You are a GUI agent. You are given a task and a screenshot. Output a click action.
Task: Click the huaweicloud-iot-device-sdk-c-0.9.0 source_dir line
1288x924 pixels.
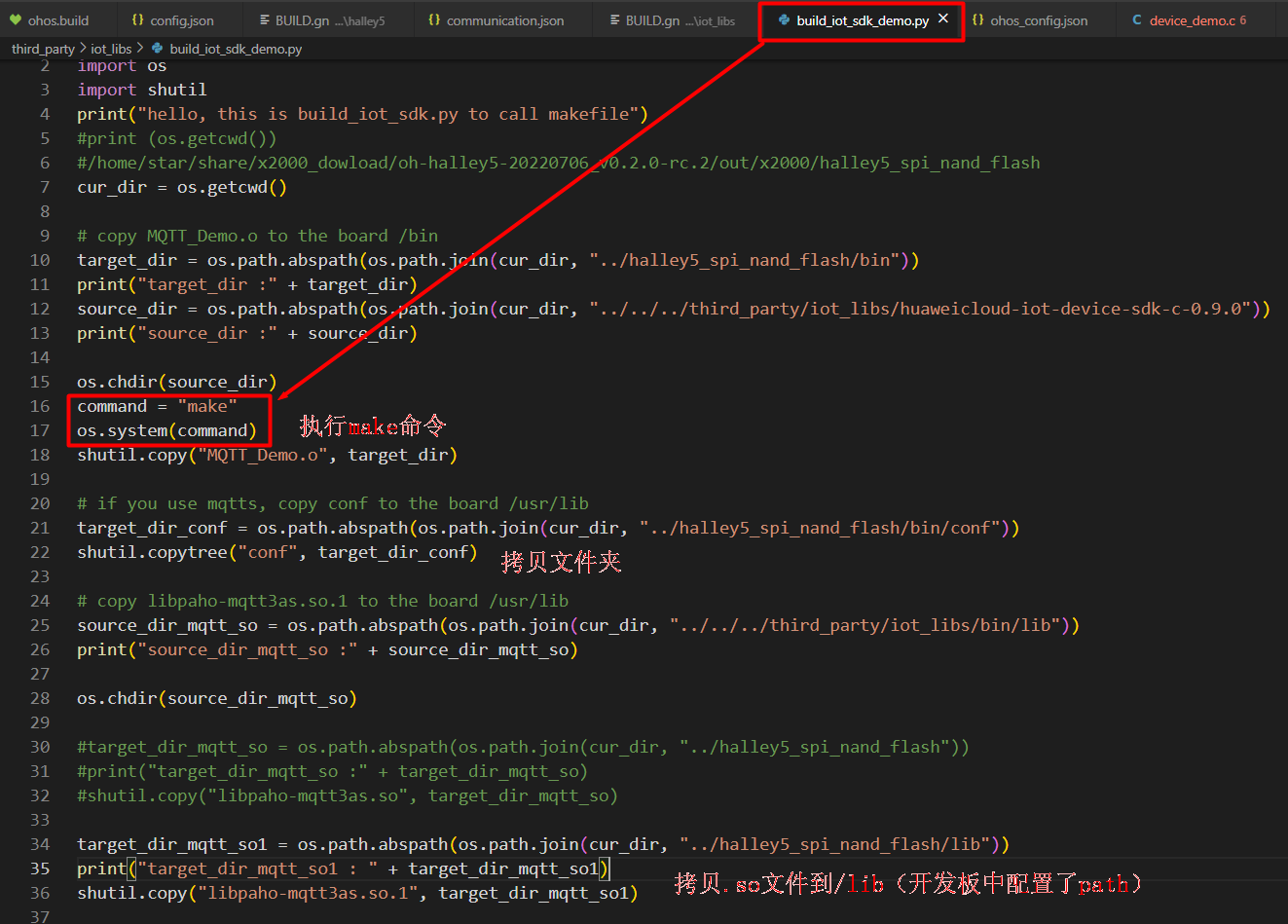(674, 309)
